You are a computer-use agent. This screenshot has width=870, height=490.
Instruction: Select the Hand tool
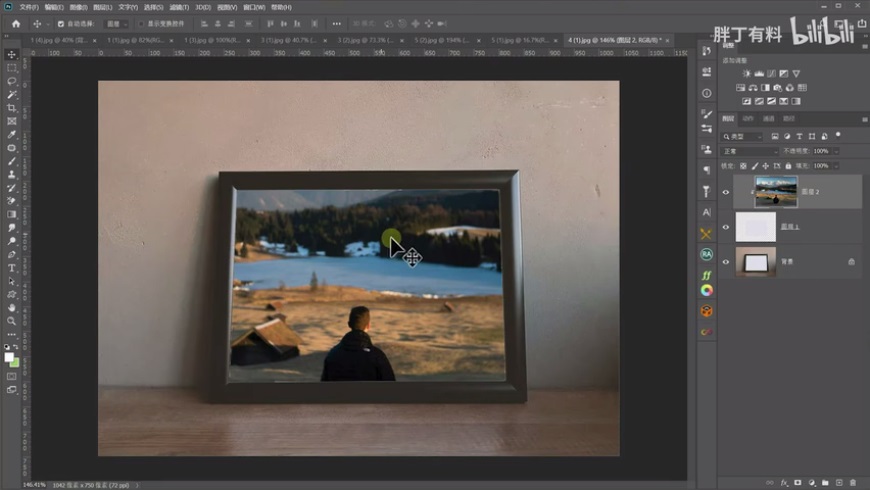[x=11, y=307]
